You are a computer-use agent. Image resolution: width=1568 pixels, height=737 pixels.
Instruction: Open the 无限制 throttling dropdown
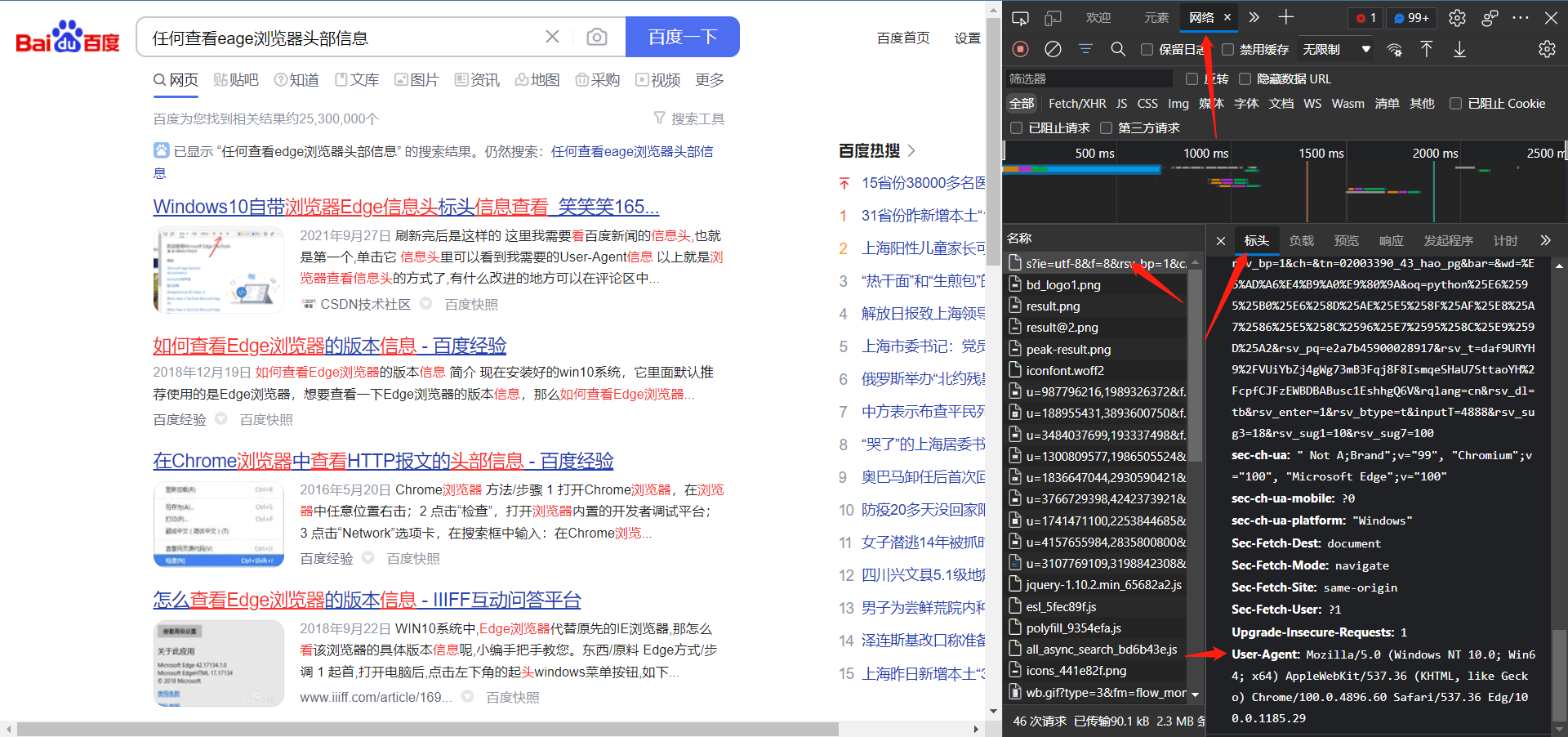[x=1336, y=50]
